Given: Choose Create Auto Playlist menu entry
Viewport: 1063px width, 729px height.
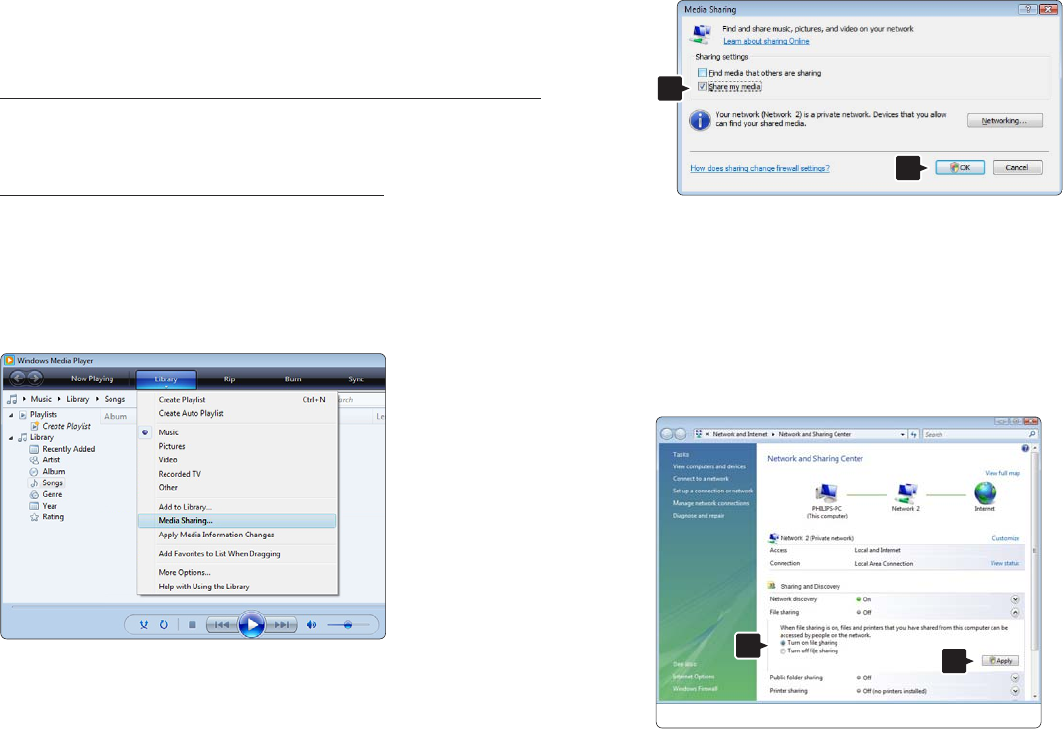Looking at the screenshot, I should pos(237,413).
